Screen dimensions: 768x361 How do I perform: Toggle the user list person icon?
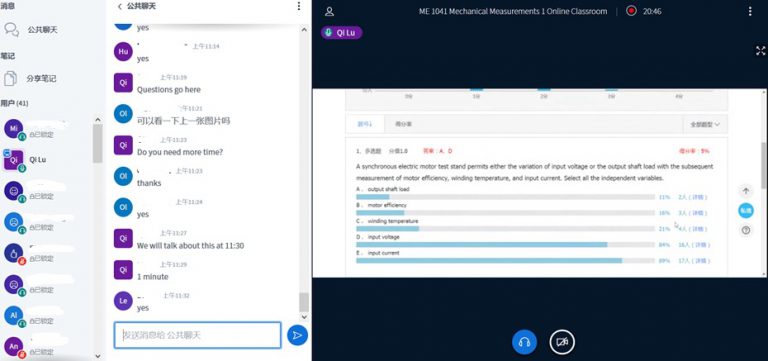pos(330,11)
